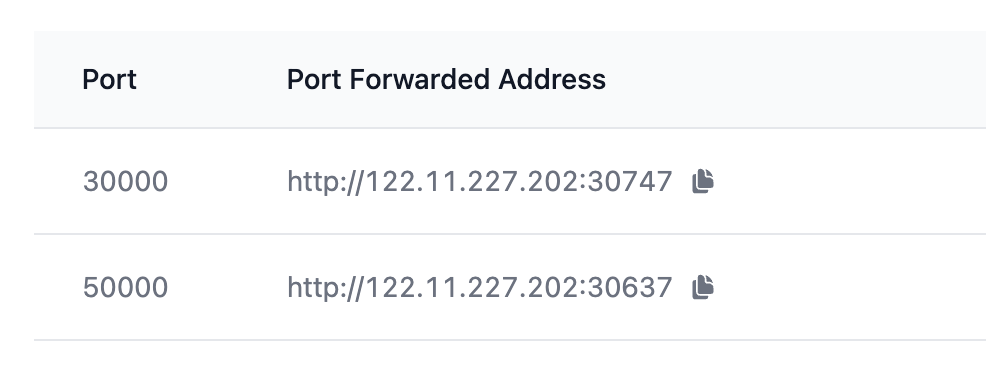Click empty space right of first copy icon
Viewport: 986px width, 392px height.
pyautogui.click(x=850, y=181)
